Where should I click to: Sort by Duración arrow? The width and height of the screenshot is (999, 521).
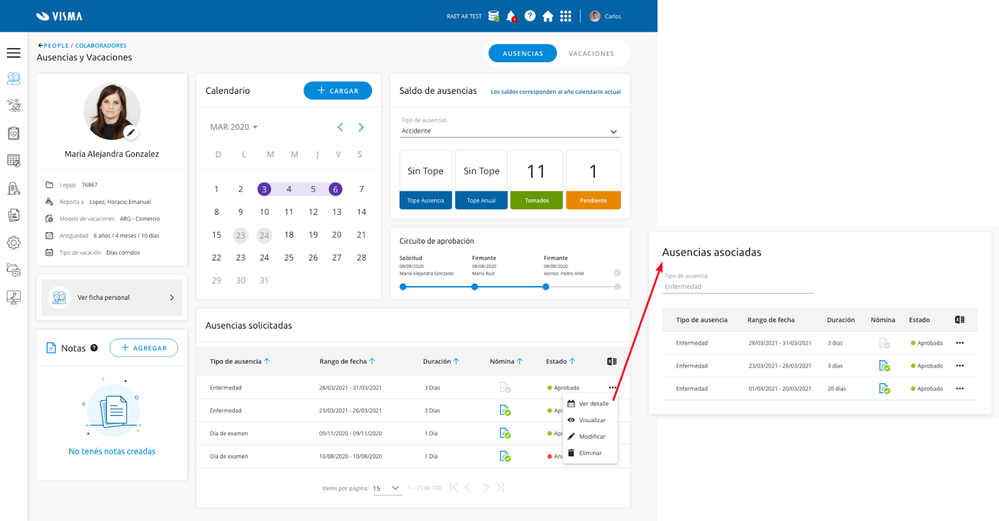pyautogui.click(x=456, y=361)
